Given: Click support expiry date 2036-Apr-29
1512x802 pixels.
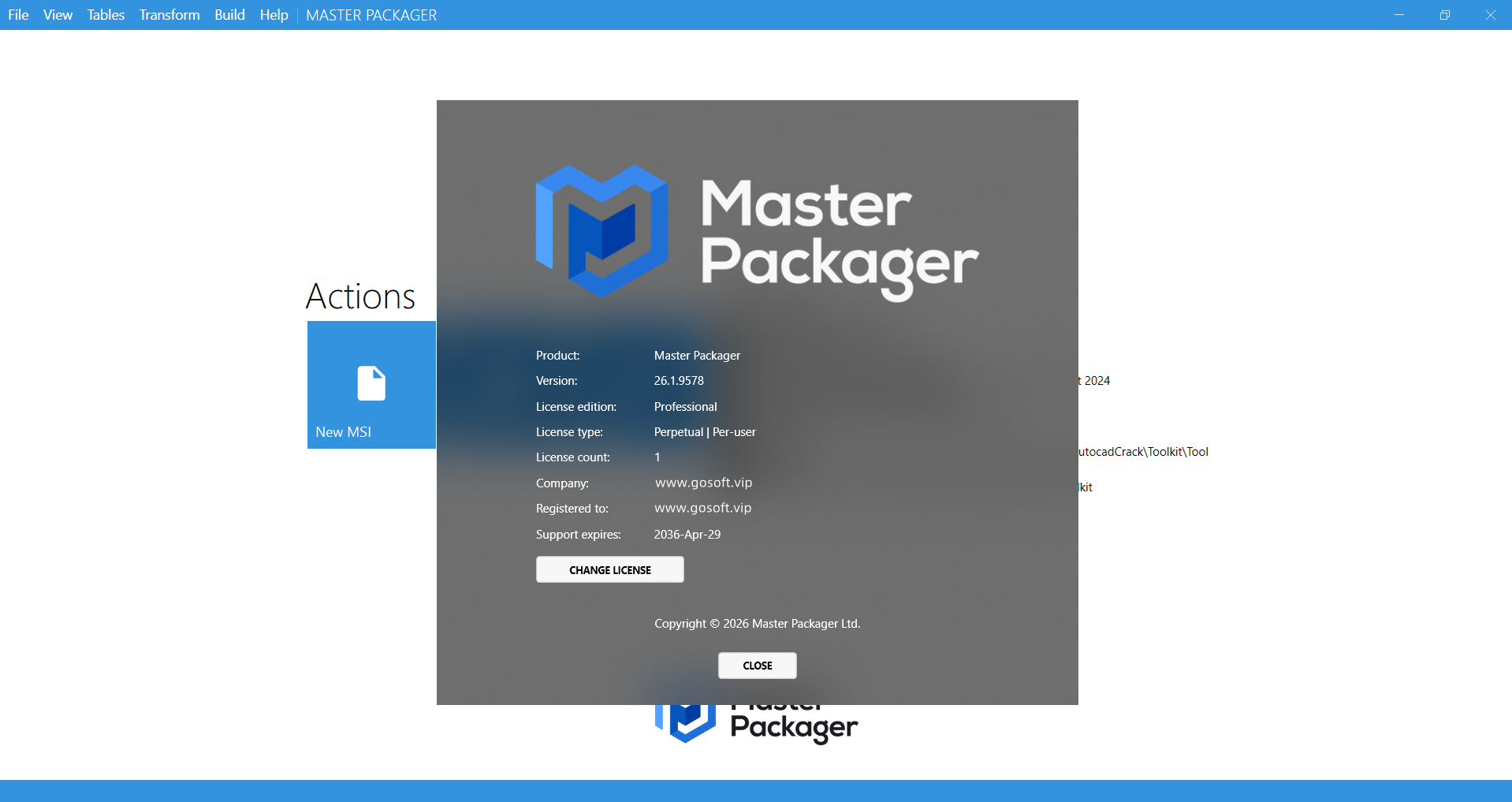Looking at the screenshot, I should [x=687, y=535].
